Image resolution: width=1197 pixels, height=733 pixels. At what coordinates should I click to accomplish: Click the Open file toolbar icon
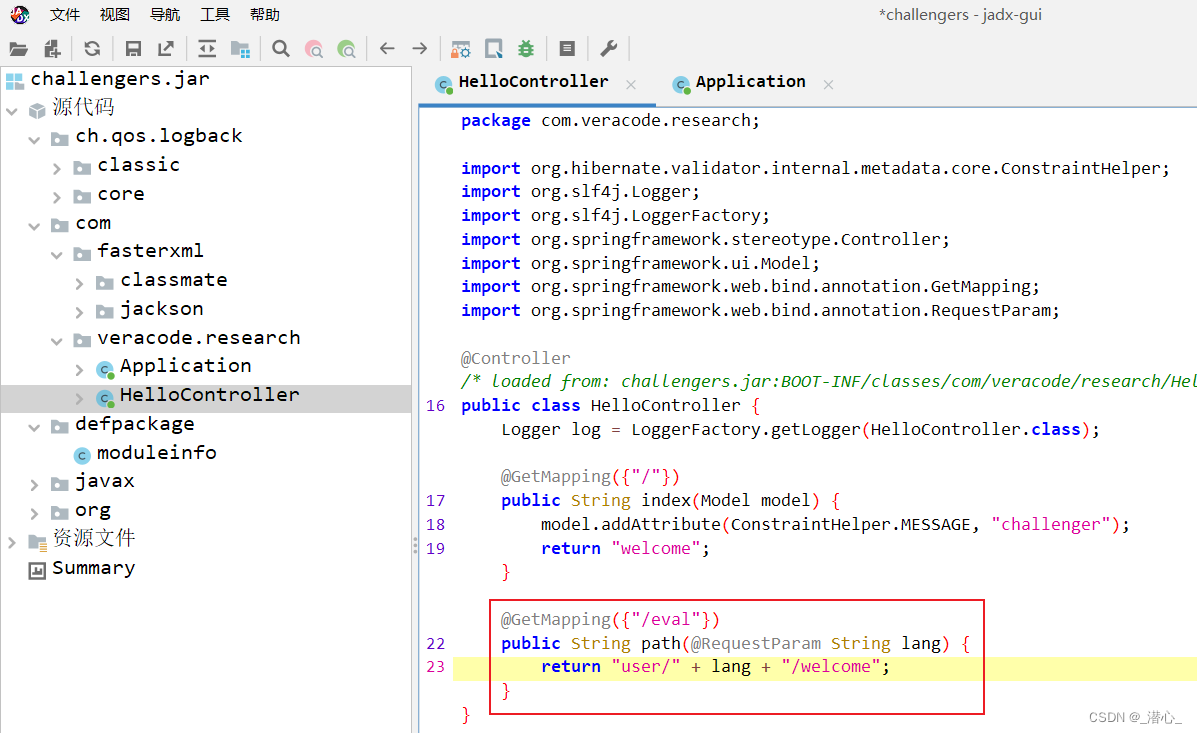pos(18,49)
